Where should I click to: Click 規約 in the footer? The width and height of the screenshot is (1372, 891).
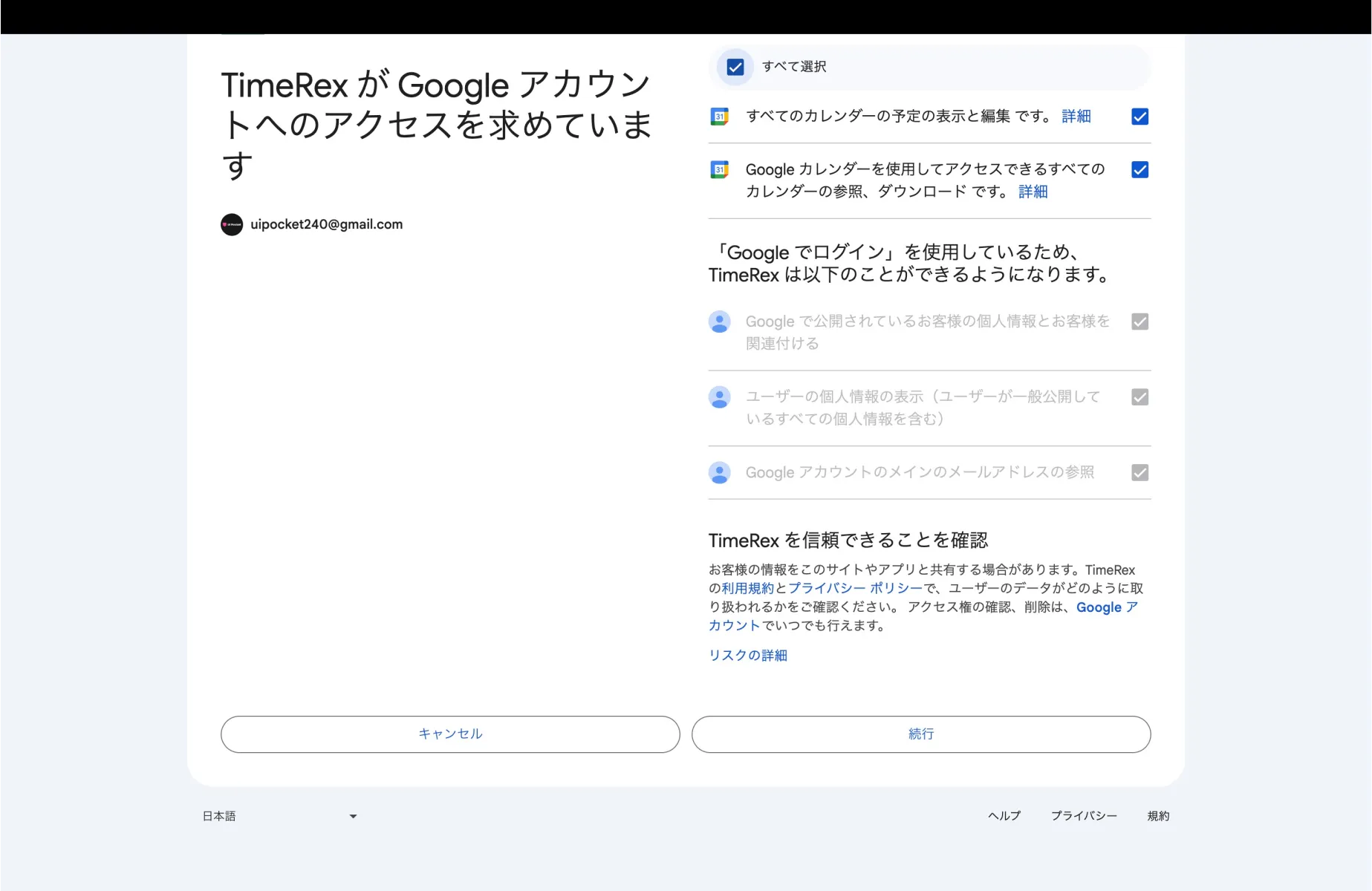pos(1158,816)
